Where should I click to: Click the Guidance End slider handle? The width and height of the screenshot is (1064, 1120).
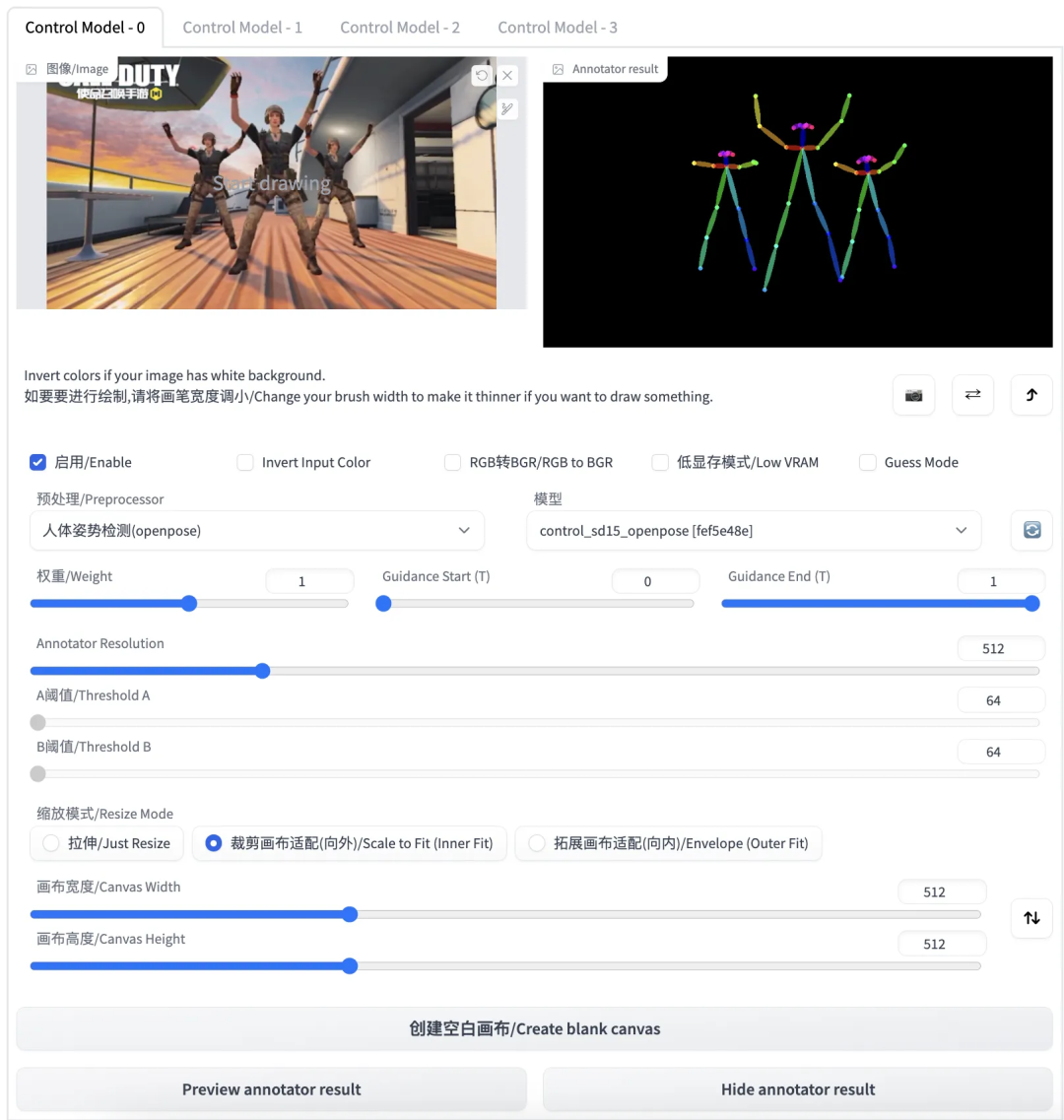pos(1031,604)
